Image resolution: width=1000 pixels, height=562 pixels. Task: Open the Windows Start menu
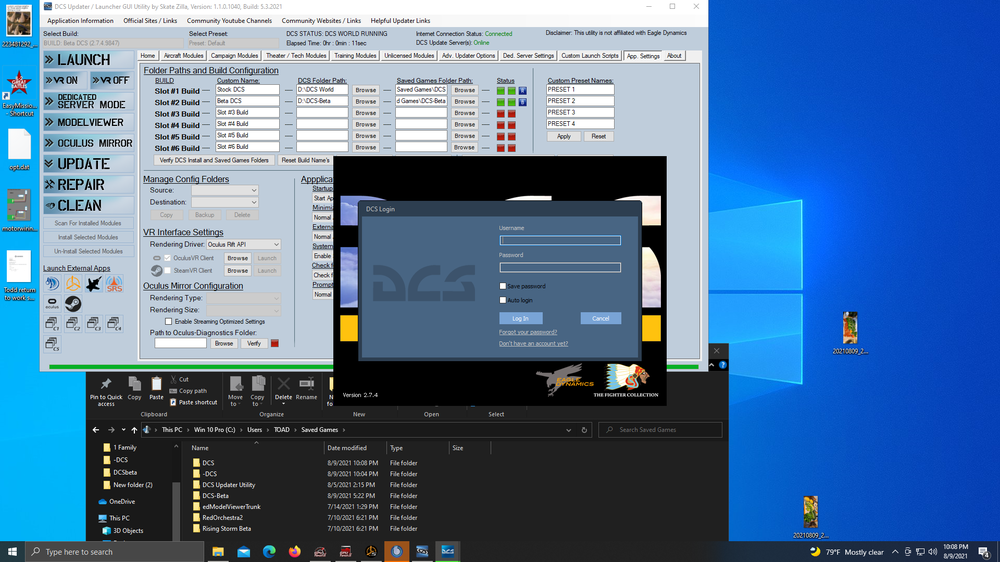[x=12, y=552]
